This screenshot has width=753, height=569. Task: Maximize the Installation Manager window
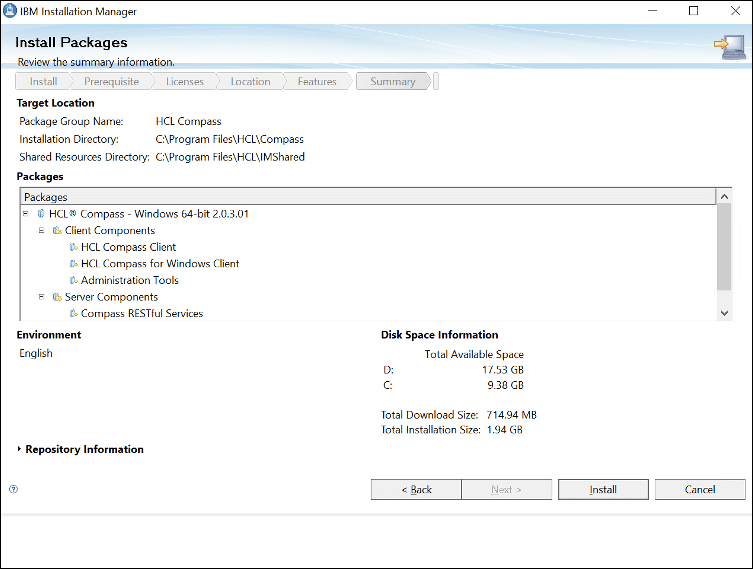pyautogui.click(x=693, y=11)
